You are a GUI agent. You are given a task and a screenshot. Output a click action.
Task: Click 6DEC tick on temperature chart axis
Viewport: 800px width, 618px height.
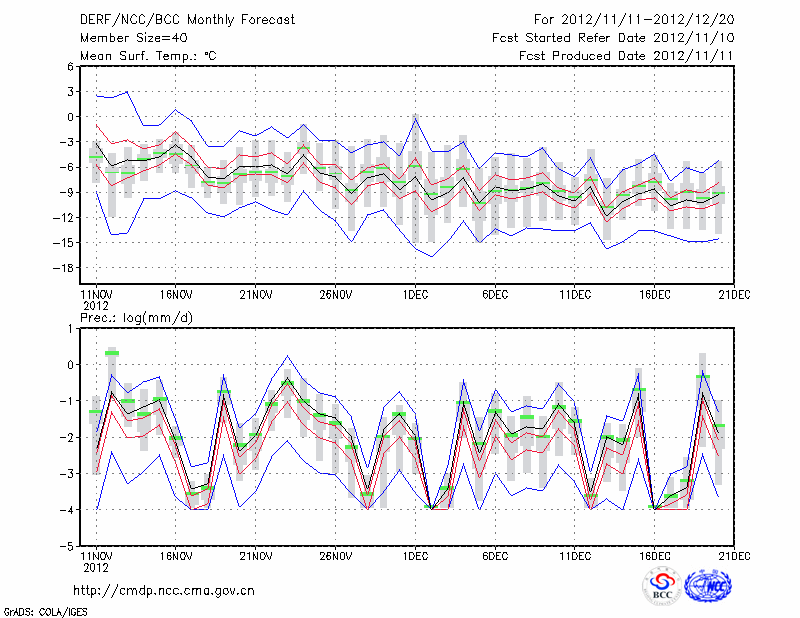(495, 295)
